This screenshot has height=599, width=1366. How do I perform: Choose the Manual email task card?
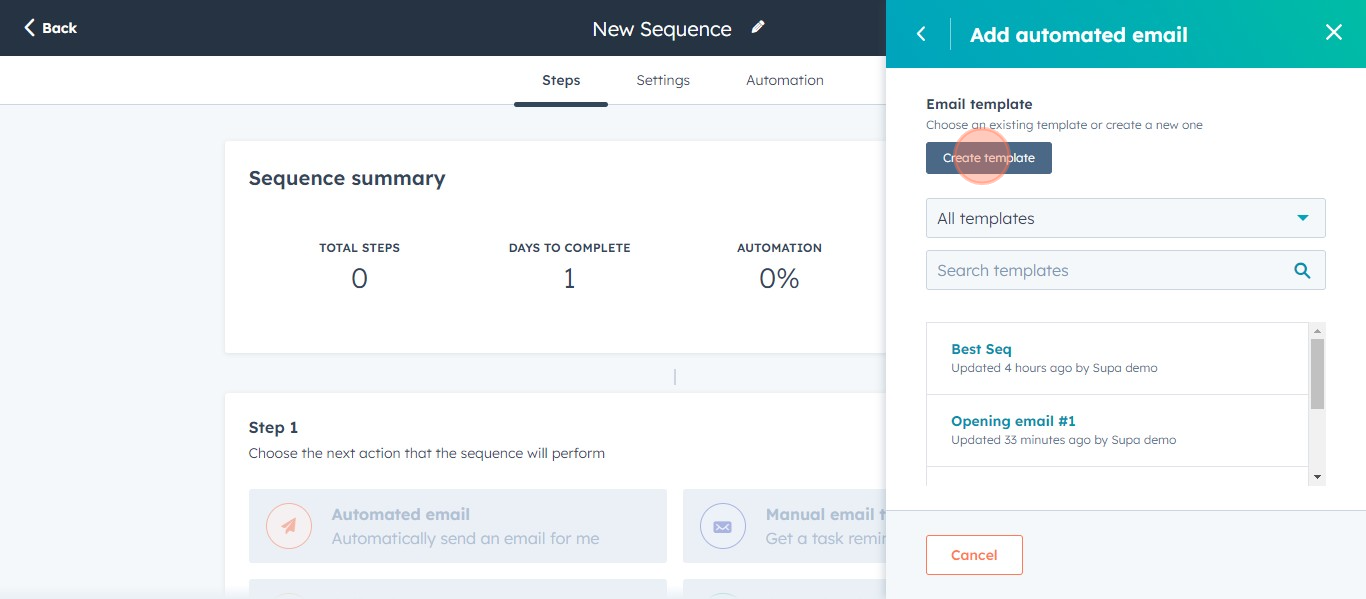(784, 526)
